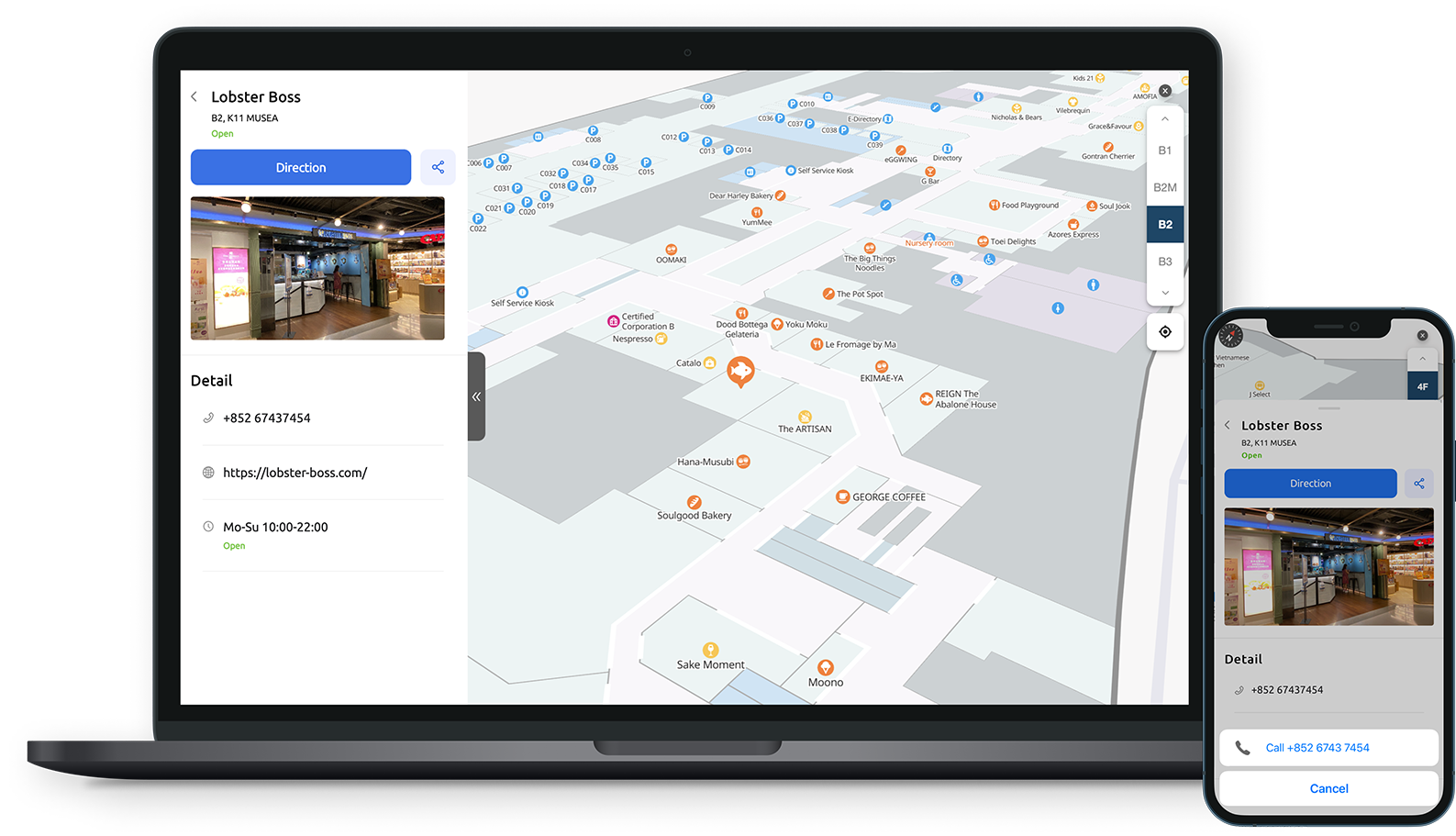The width and height of the screenshot is (1456, 836).
Task: Click the Soulgood Bakery map icon
Action: tap(695, 502)
